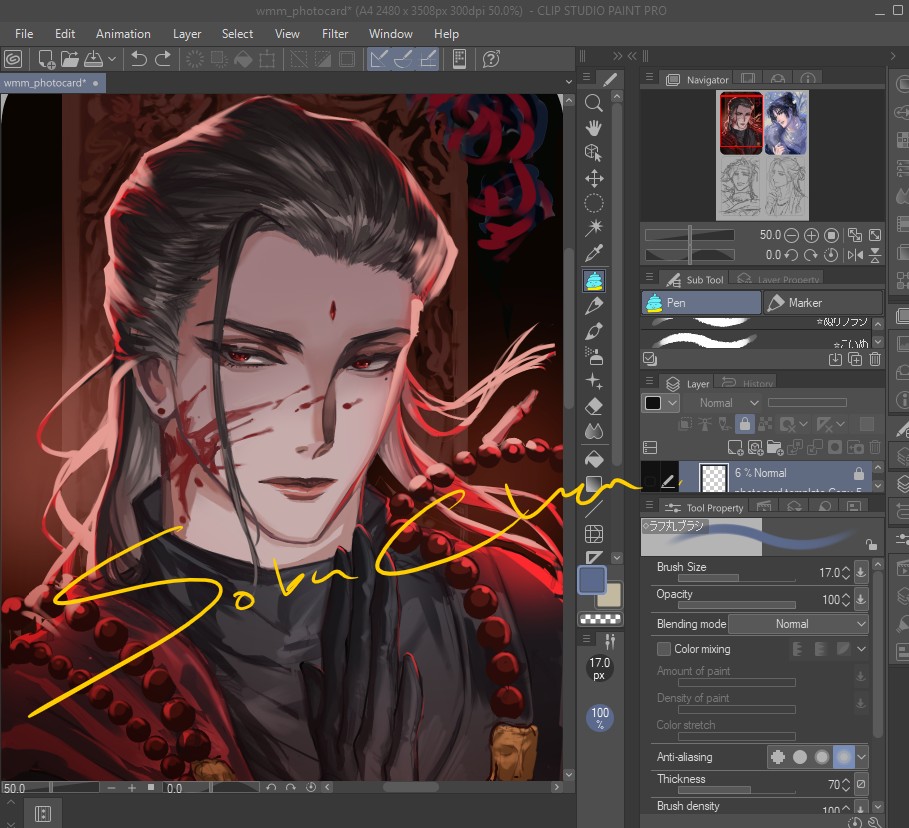Choose the strongest anti-aliasing option

pos(843,757)
